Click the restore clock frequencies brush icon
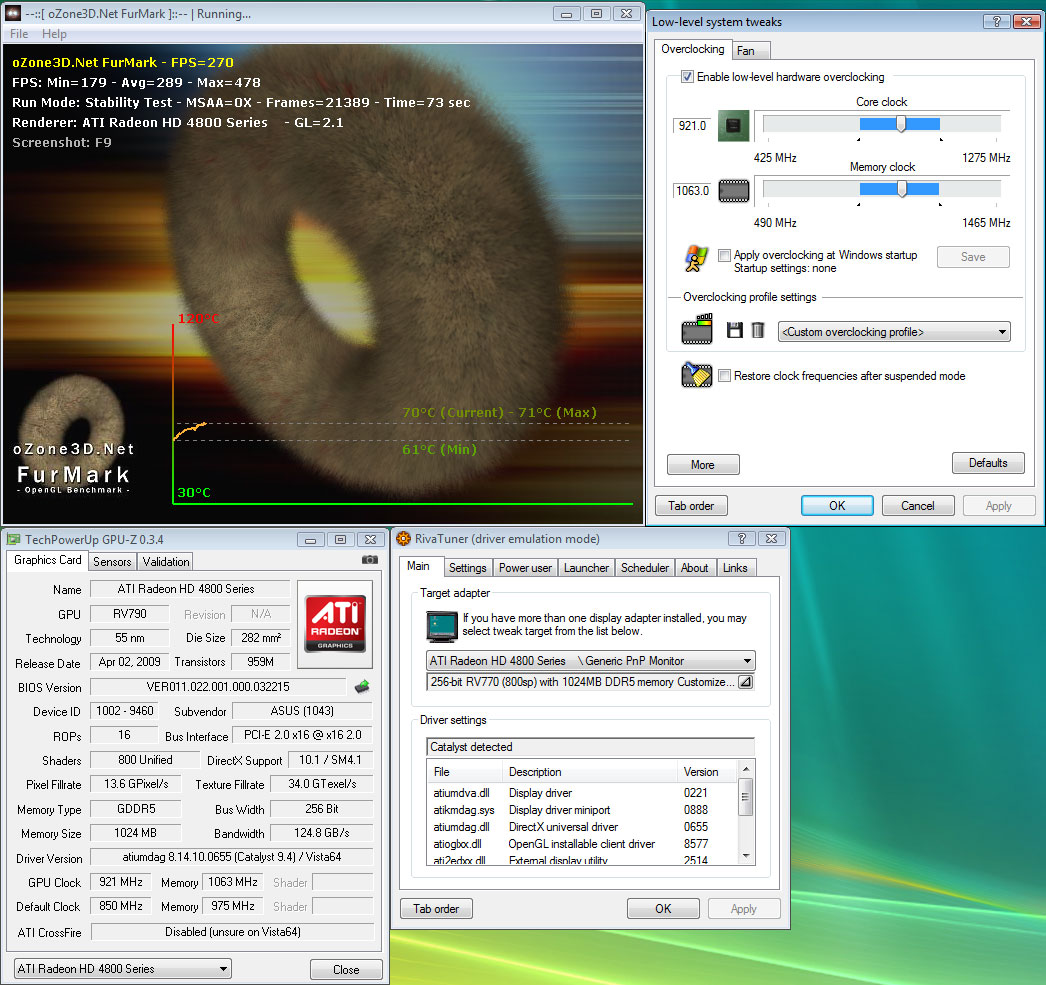The width and height of the screenshot is (1046, 985). (696, 375)
